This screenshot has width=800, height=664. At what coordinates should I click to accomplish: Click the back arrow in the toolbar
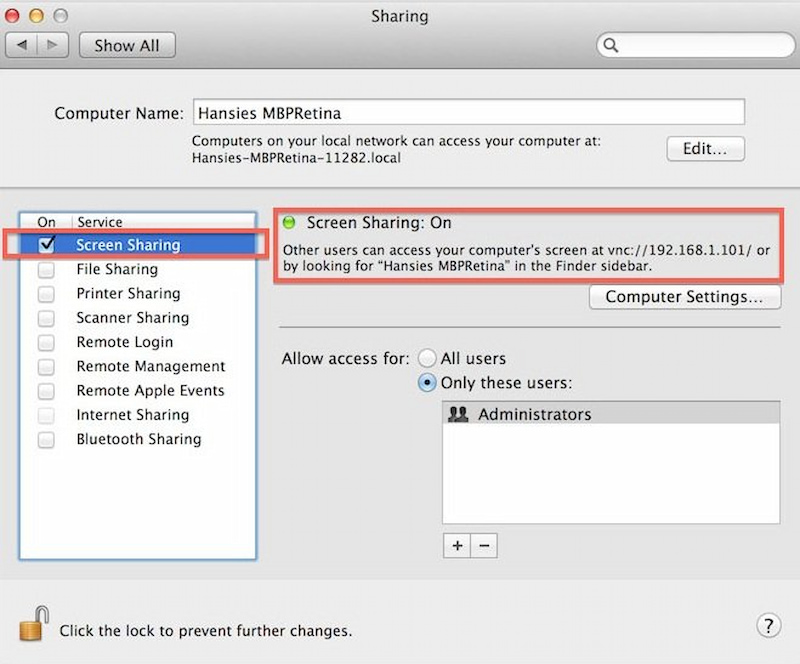21,45
